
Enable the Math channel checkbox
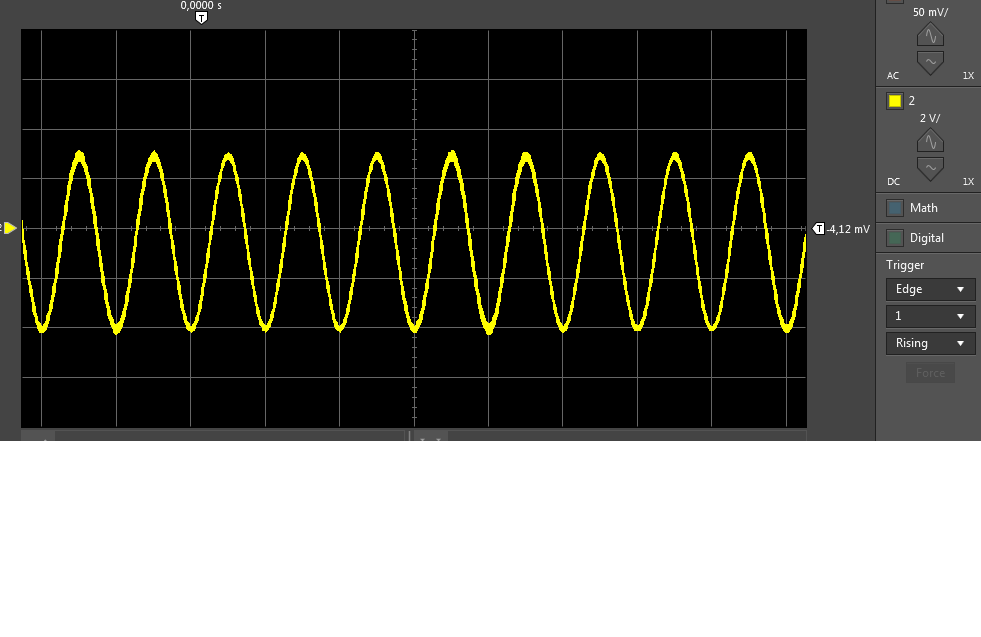tap(895, 208)
